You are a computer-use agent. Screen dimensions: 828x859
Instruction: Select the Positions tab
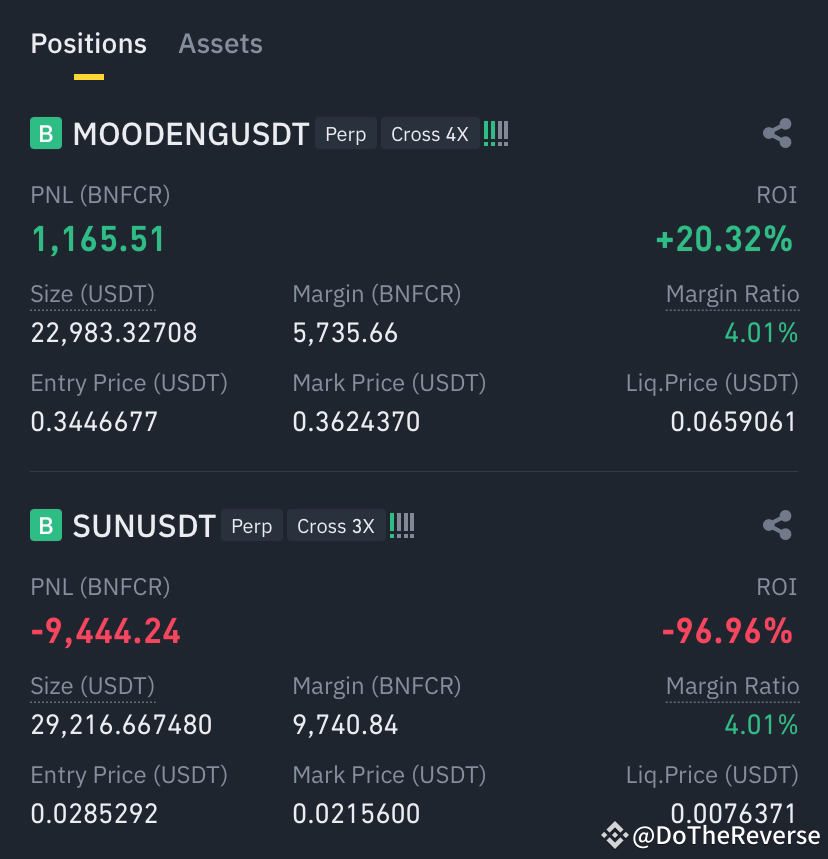point(89,44)
